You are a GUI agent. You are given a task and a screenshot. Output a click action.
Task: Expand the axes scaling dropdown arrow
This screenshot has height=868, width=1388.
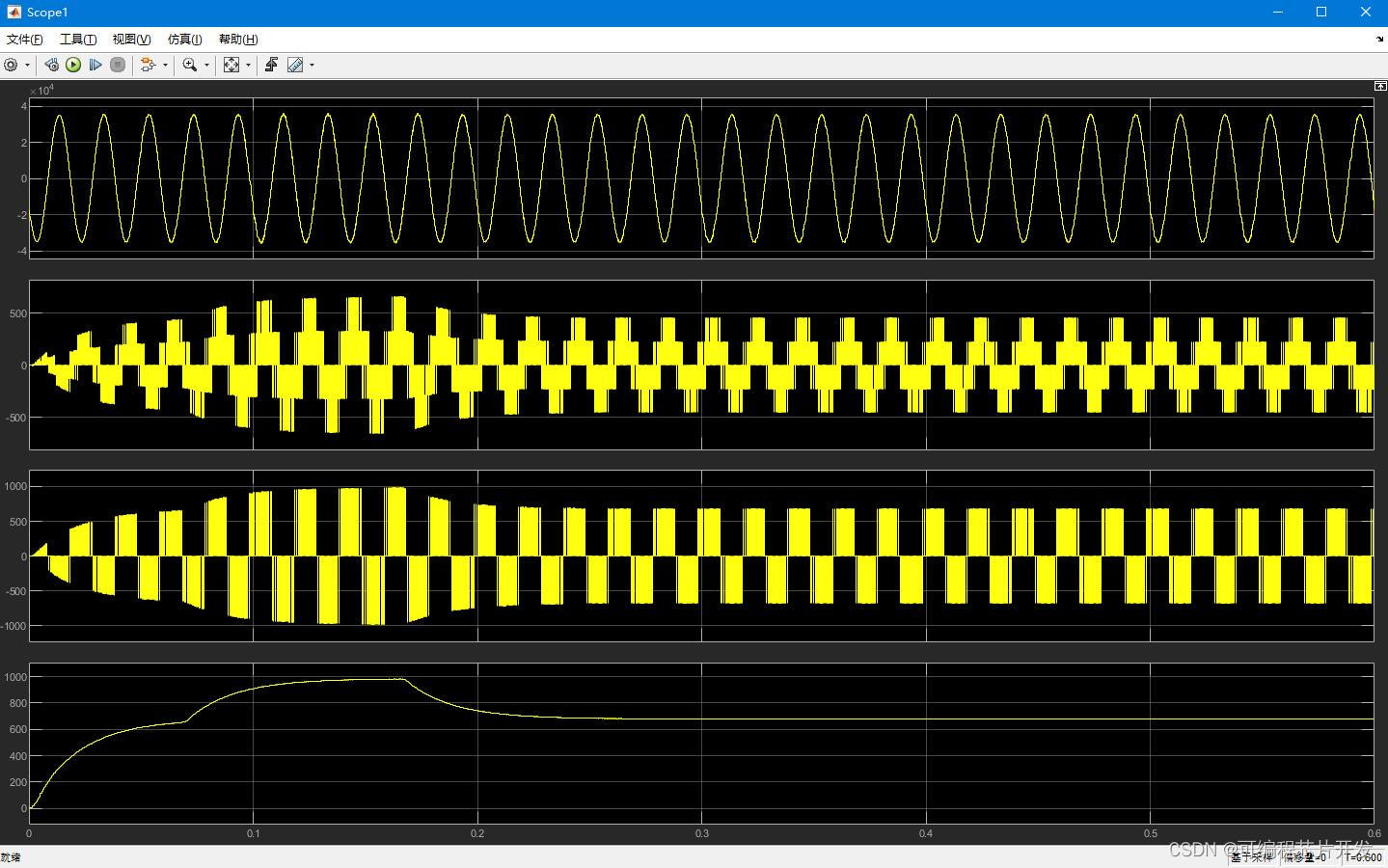point(248,66)
